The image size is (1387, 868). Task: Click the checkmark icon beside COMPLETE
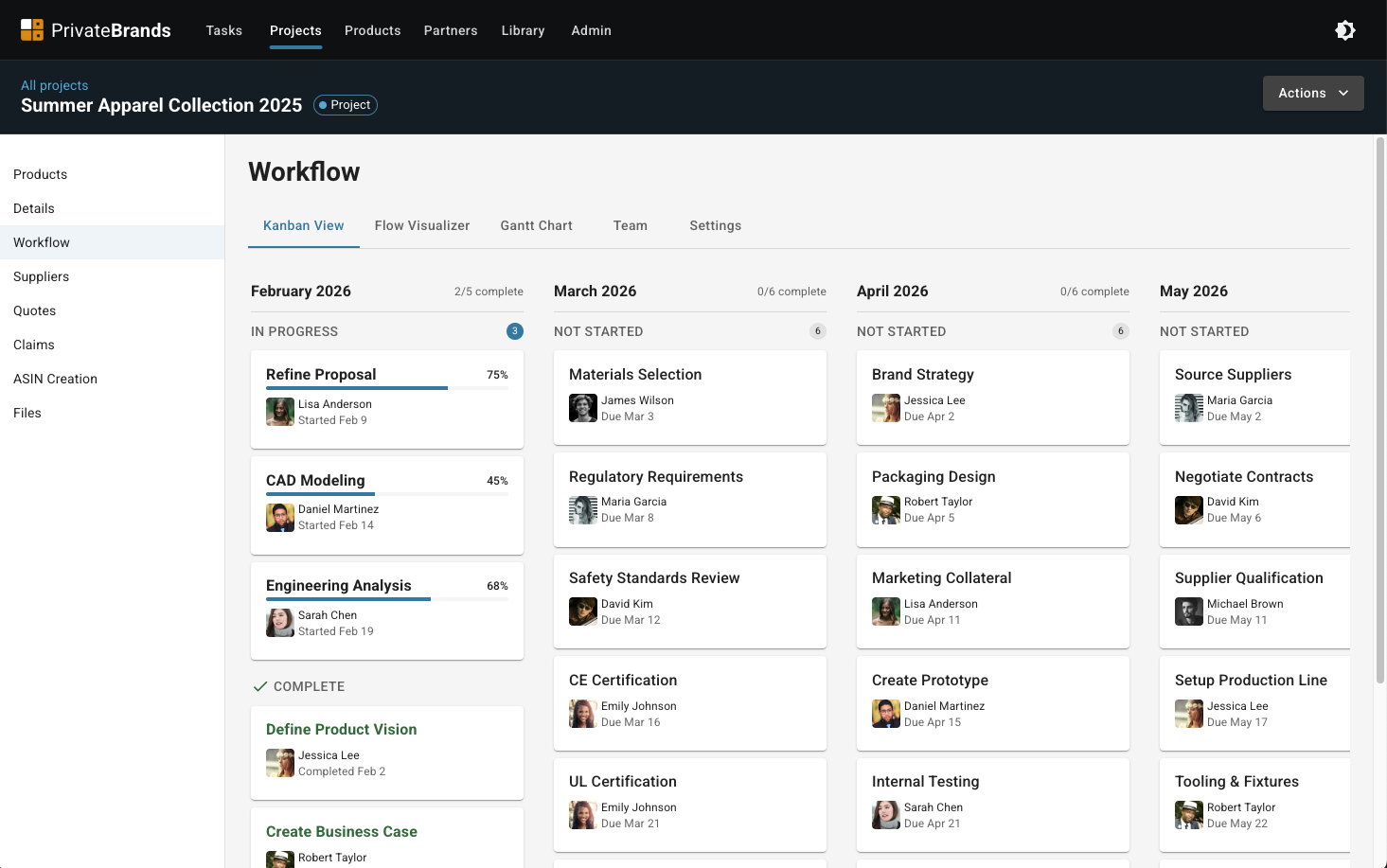[x=259, y=686]
